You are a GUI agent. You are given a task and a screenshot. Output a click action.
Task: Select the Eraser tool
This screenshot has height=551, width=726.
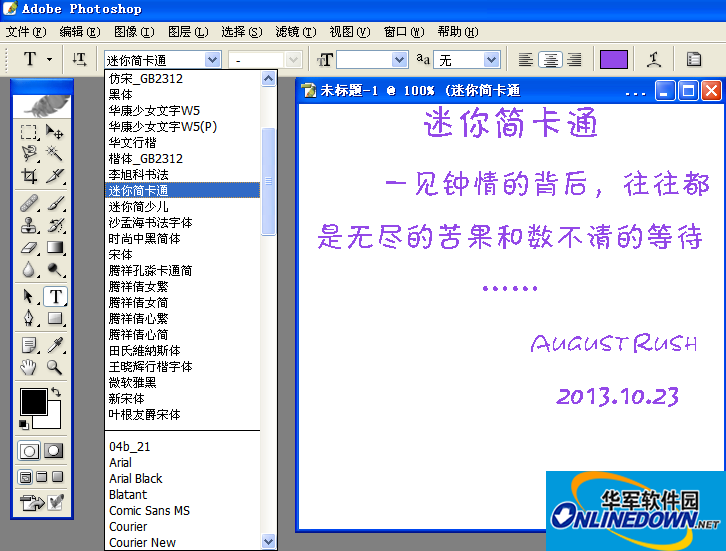coord(29,247)
